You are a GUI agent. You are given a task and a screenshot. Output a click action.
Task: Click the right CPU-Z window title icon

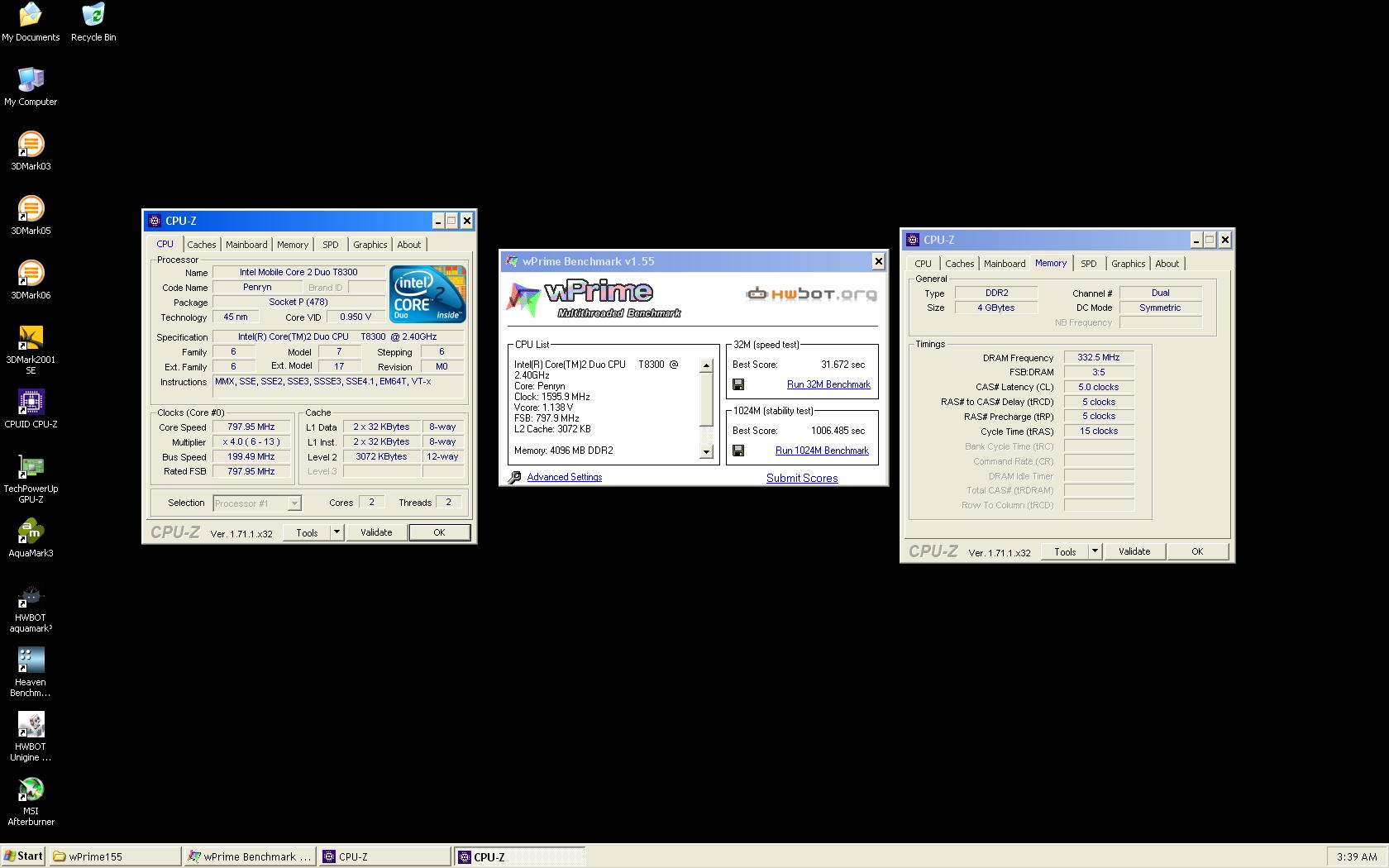point(913,240)
